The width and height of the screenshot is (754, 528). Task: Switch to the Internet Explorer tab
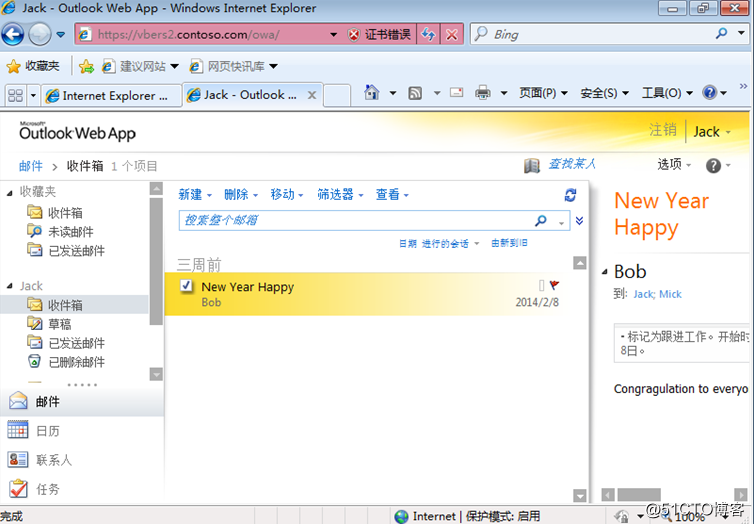[112, 96]
